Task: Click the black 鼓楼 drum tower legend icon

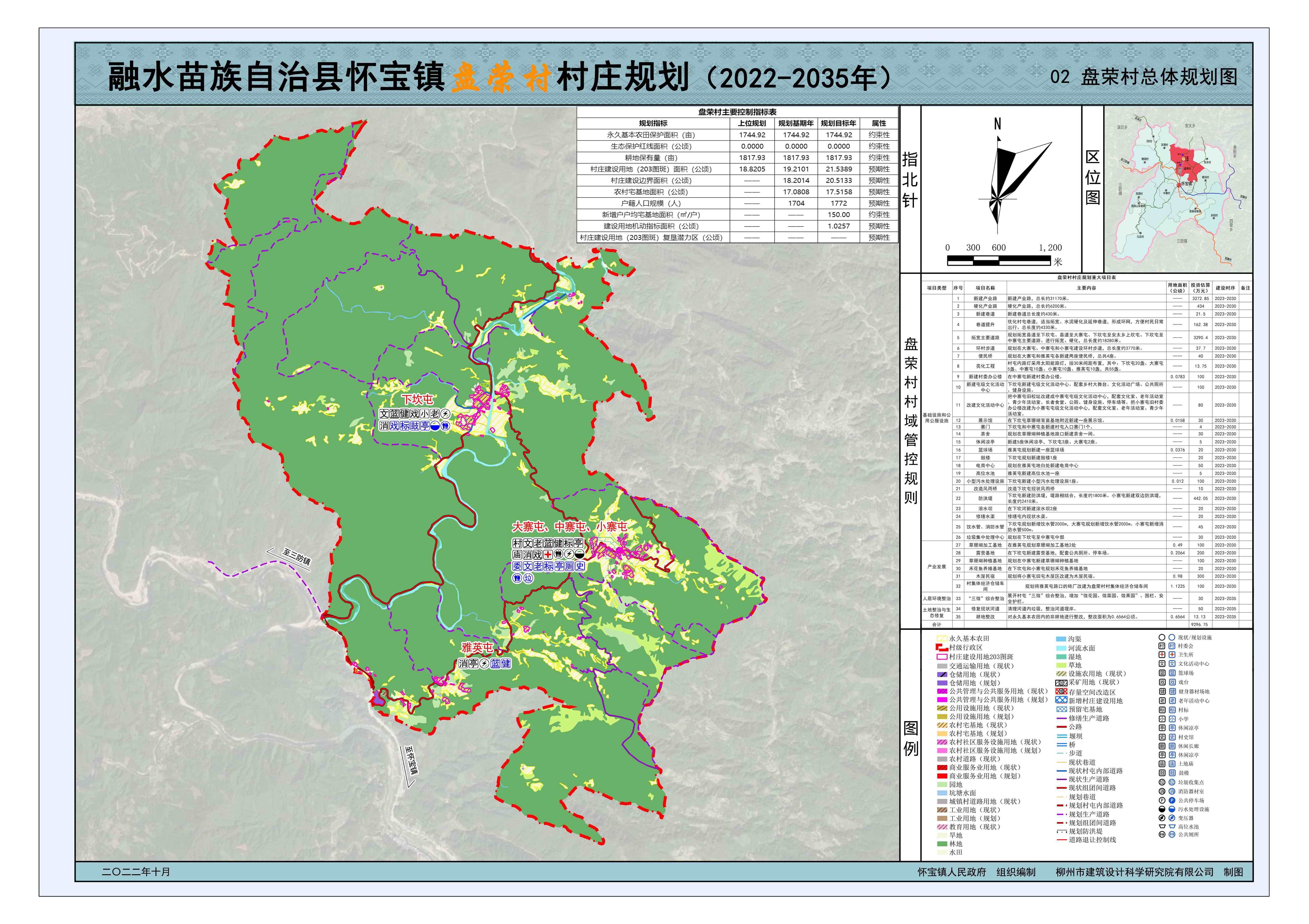Action: (x=1162, y=773)
